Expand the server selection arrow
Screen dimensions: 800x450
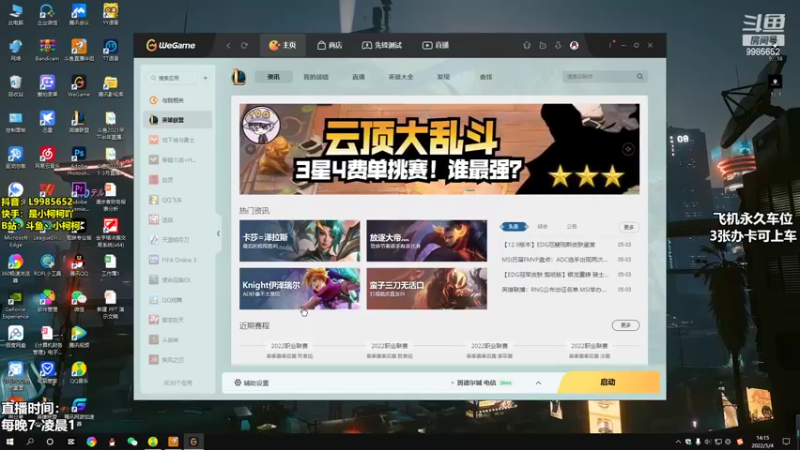point(538,383)
